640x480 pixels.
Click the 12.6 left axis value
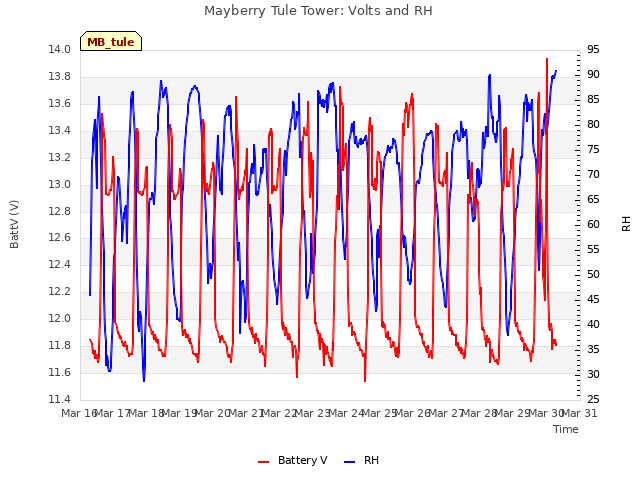[59, 238]
